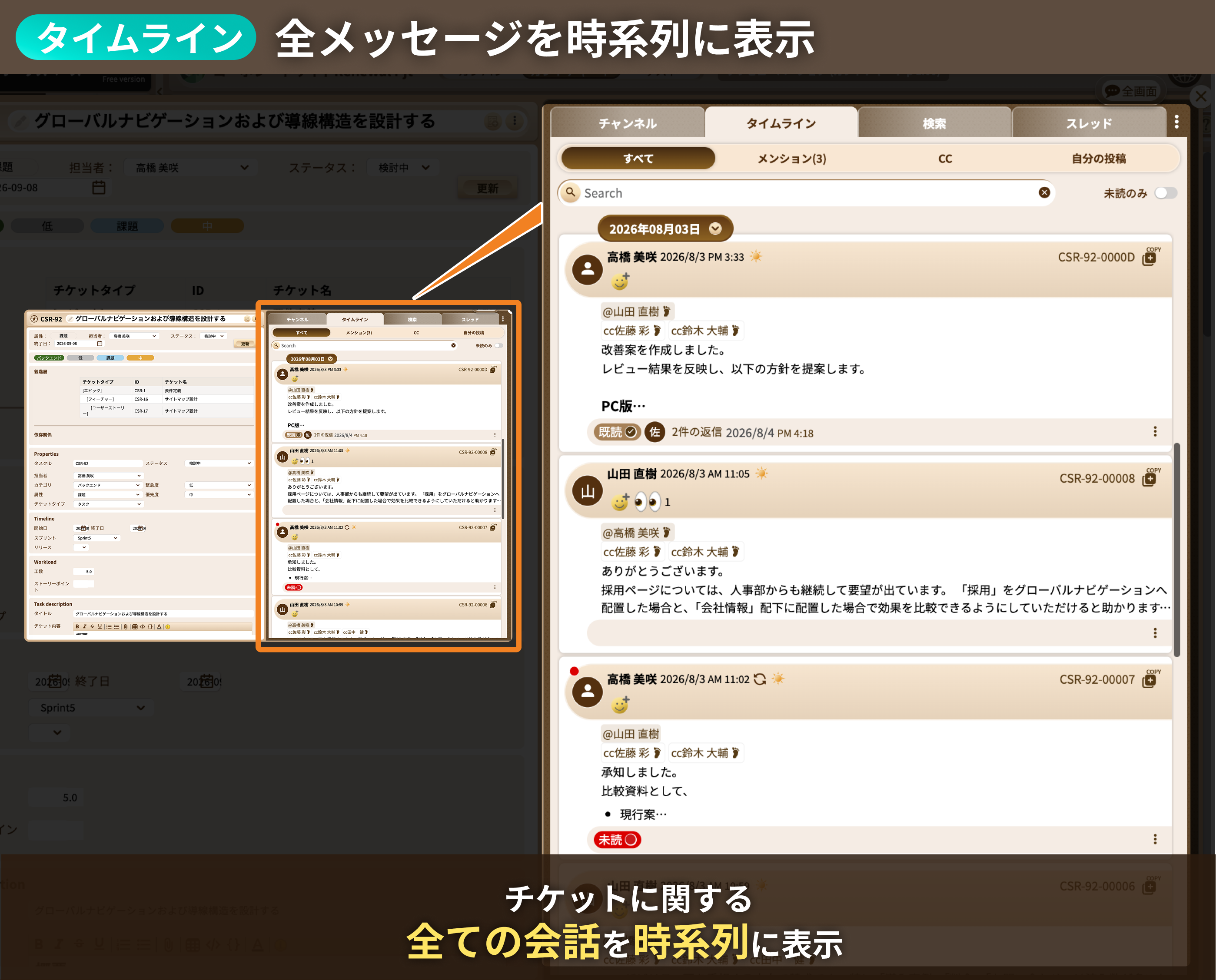
Task: Show only 自分の投稿 messages
Action: coord(1099,159)
